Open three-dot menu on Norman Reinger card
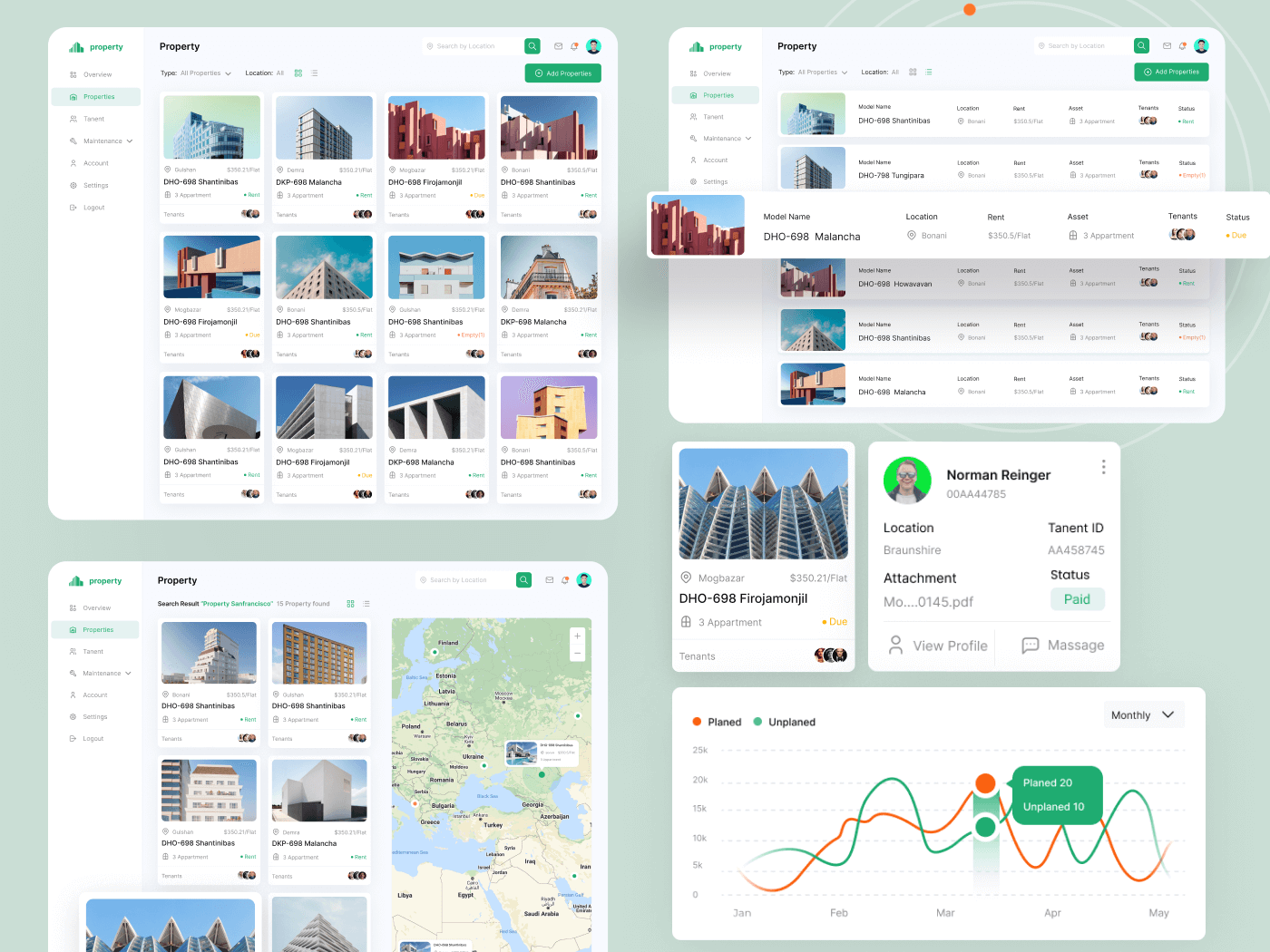 point(1103,467)
